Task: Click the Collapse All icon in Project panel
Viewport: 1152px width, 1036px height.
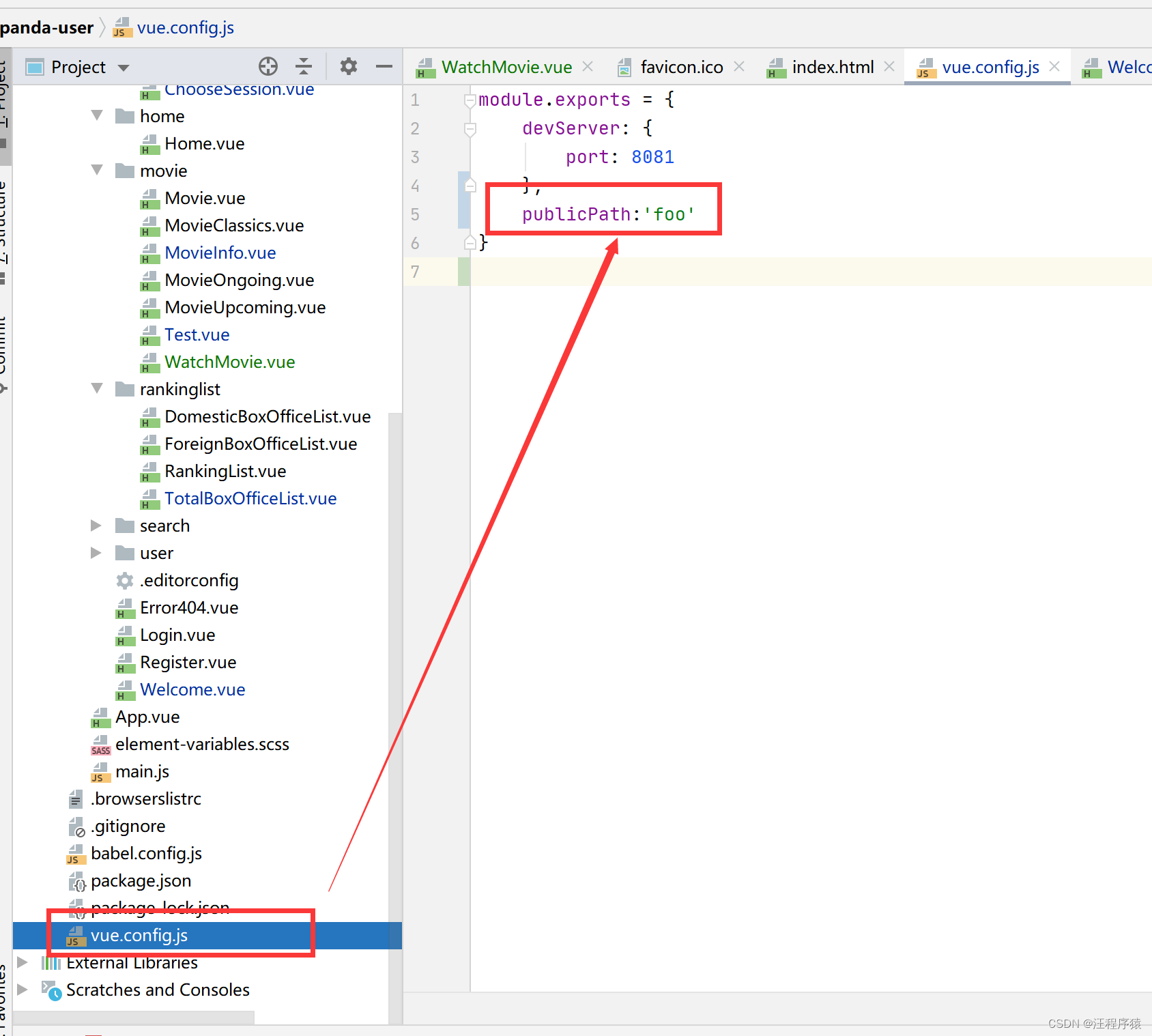Action: coord(304,66)
